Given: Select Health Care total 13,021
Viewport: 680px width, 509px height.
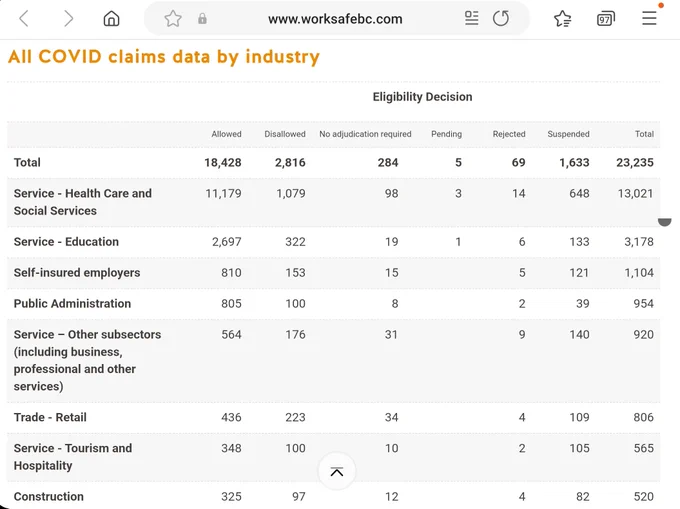Looking at the screenshot, I should point(635,193).
